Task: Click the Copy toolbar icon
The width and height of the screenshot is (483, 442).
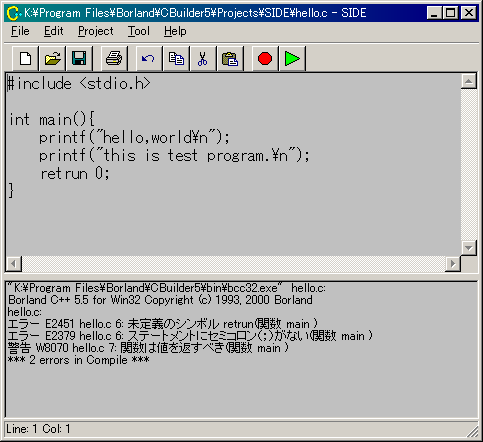Action: [176, 59]
